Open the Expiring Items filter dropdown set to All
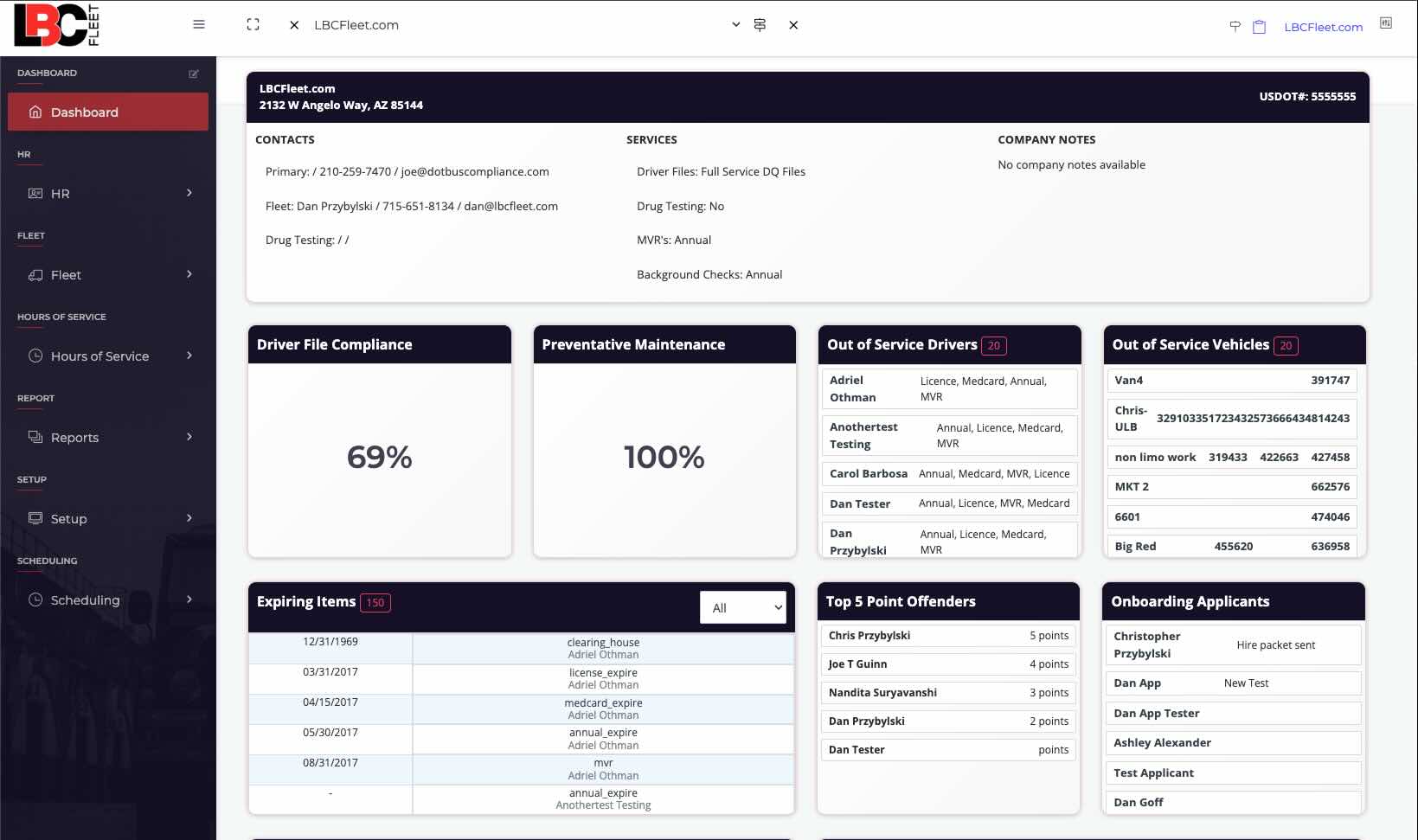 (x=743, y=607)
